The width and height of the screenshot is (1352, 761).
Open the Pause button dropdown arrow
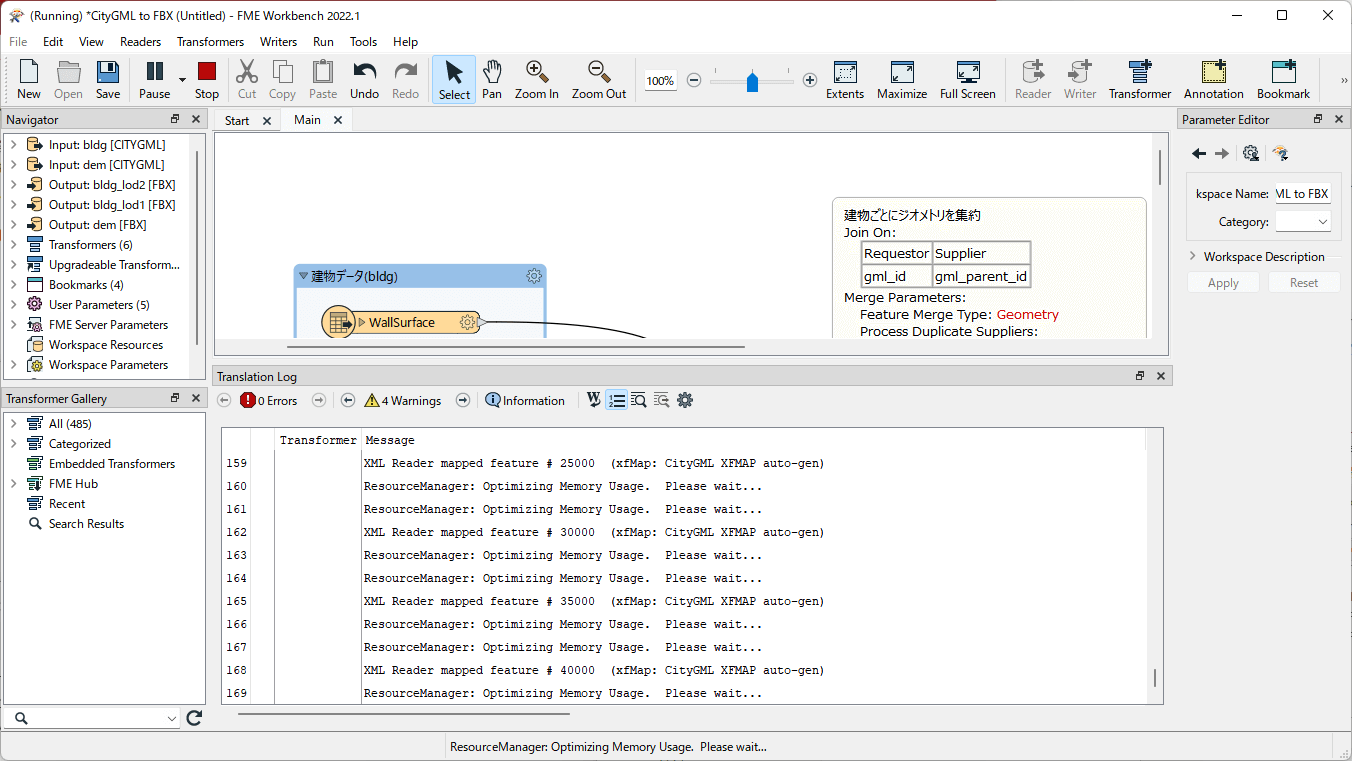coord(182,80)
